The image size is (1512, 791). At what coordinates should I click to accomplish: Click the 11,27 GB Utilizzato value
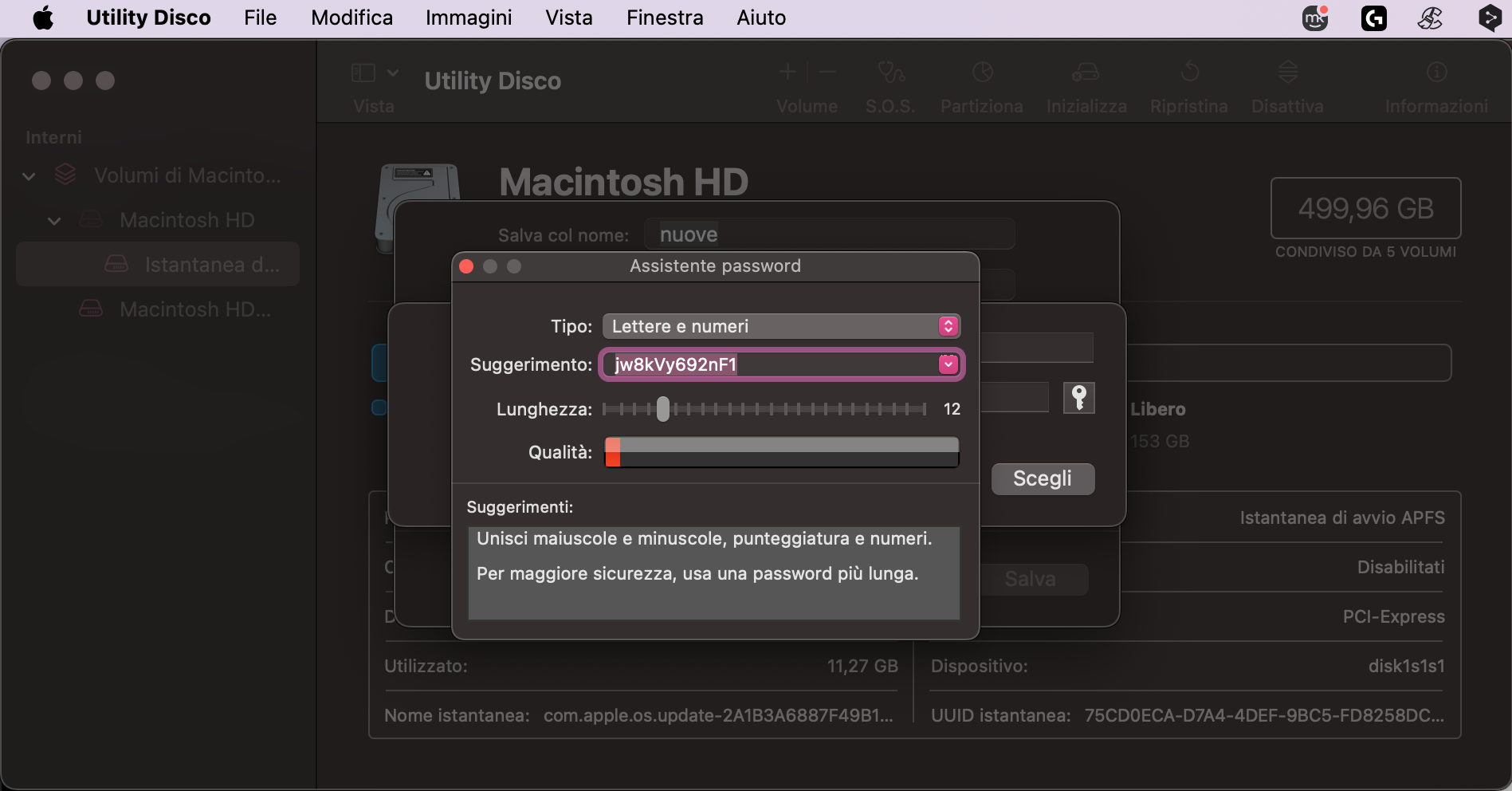(x=862, y=666)
